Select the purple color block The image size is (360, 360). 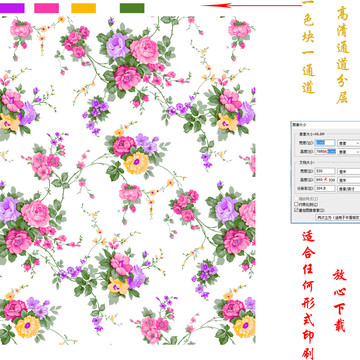pyautogui.click(x=12, y=8)
